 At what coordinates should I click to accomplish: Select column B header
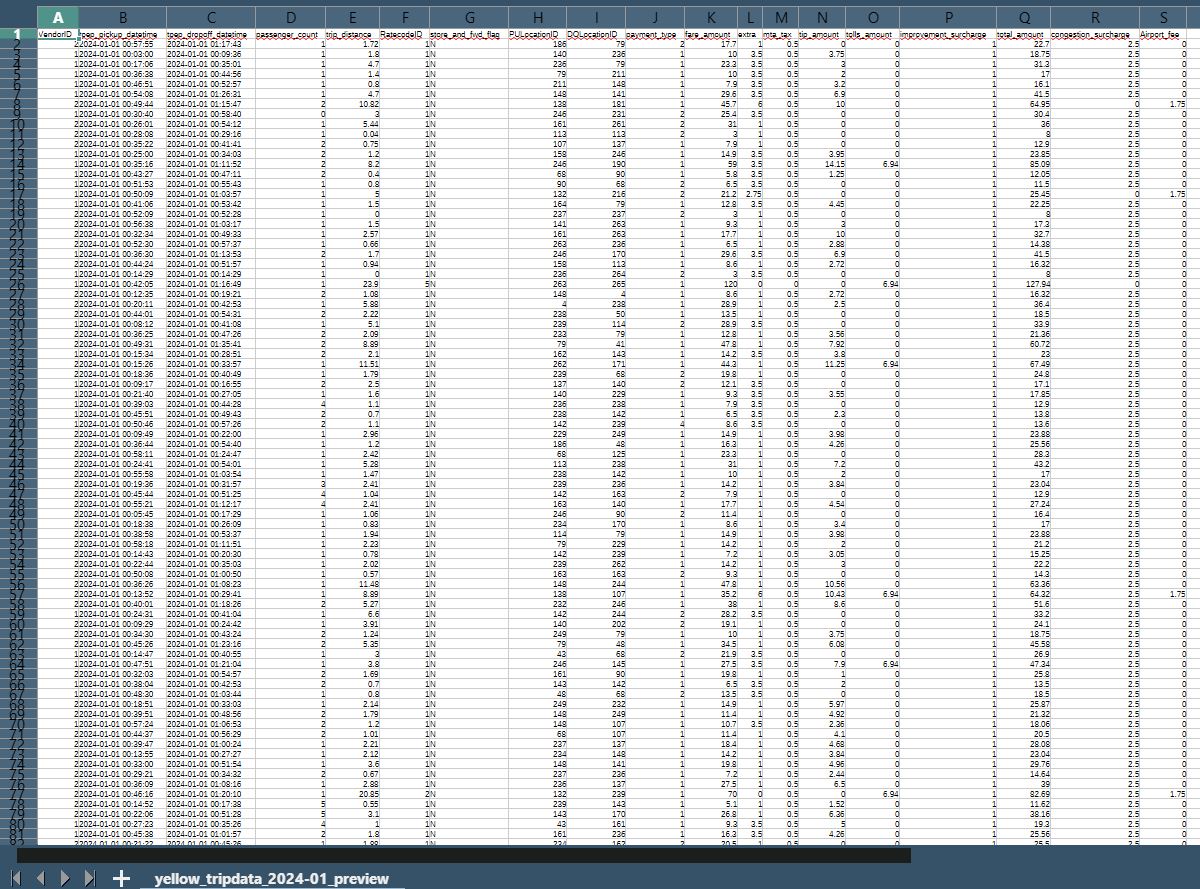point(122,17)
